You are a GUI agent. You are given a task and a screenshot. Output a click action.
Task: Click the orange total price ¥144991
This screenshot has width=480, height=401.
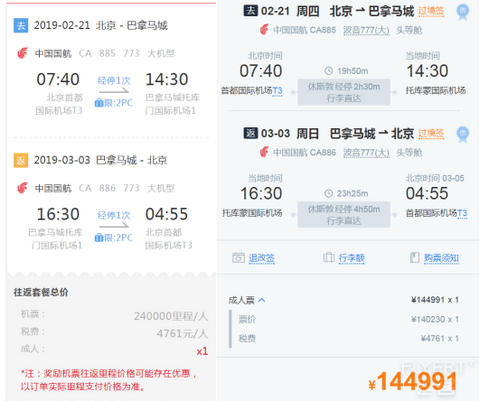413,382
